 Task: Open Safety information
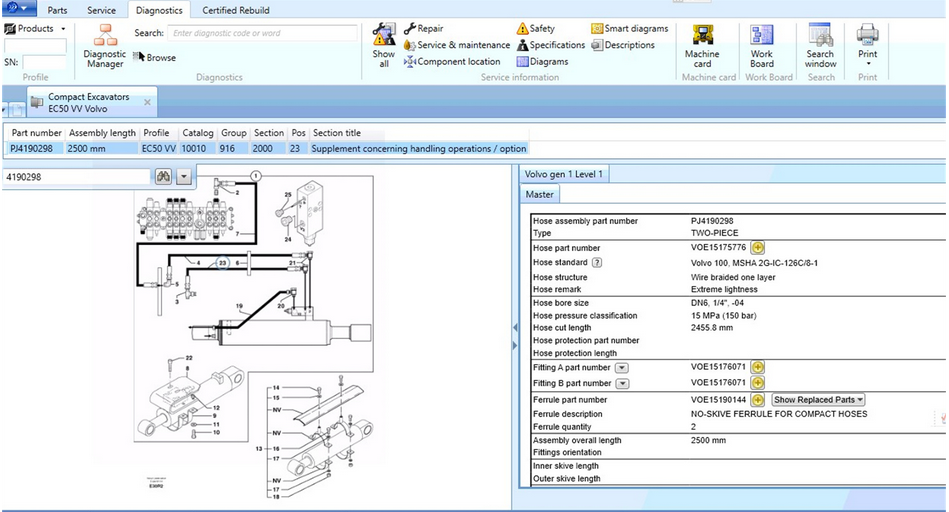(536, 28)
